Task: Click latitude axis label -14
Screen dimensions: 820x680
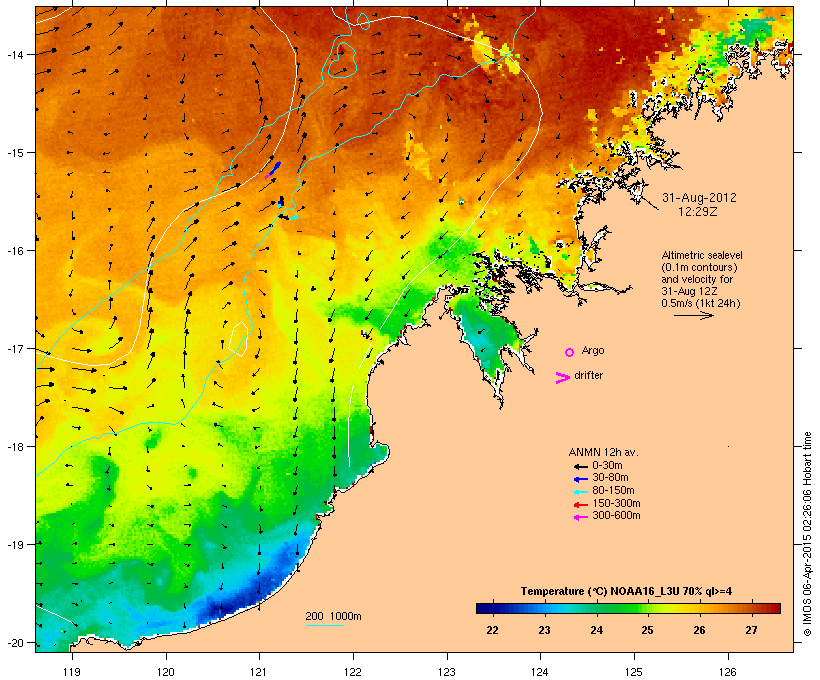Action: (15, 54)
